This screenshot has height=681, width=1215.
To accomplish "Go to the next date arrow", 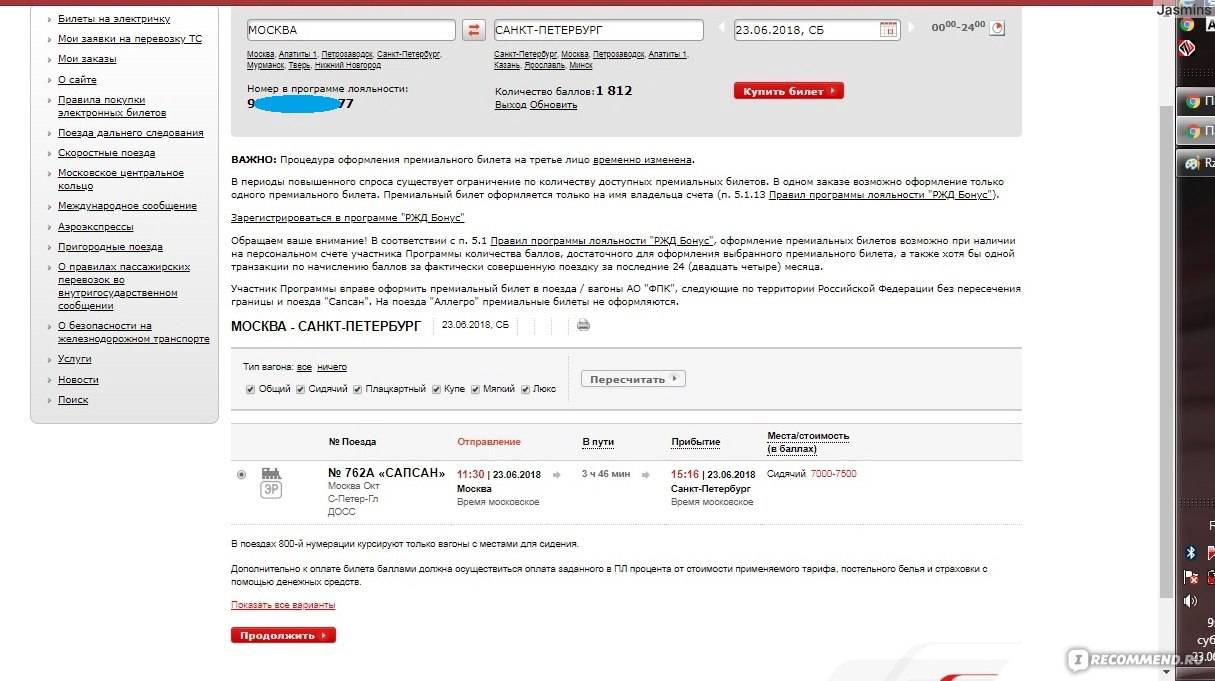I will [x=910, y=30].
